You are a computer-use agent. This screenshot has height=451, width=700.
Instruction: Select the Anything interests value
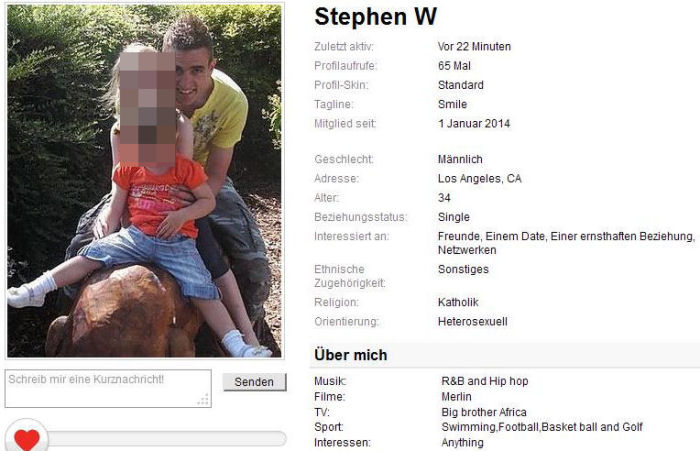462,443
